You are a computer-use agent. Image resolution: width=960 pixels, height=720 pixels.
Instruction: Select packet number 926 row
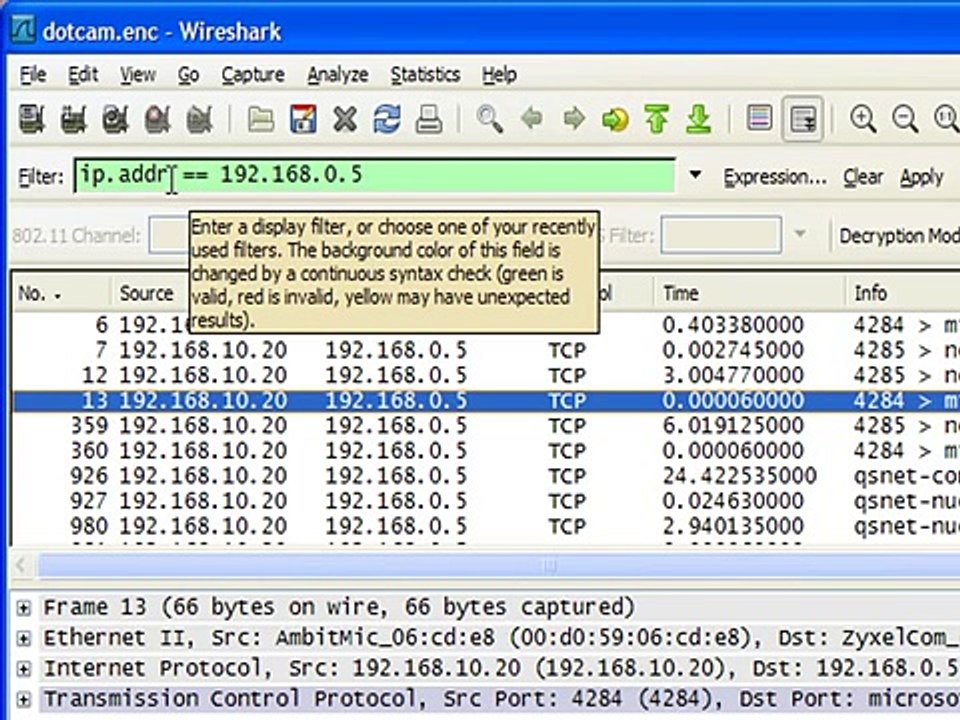click(486, 476)
